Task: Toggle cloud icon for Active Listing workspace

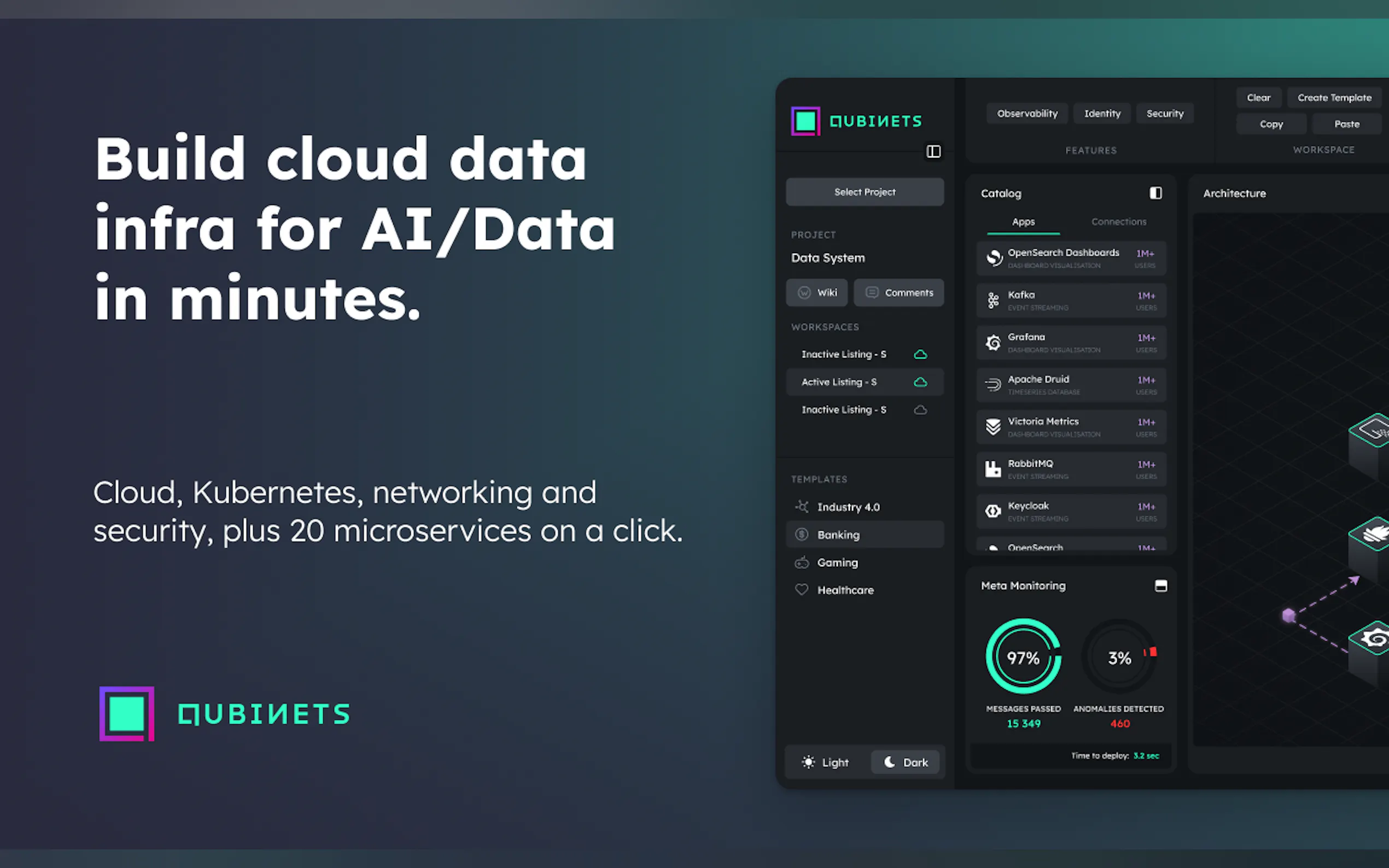Action: [x=920, y=382]
